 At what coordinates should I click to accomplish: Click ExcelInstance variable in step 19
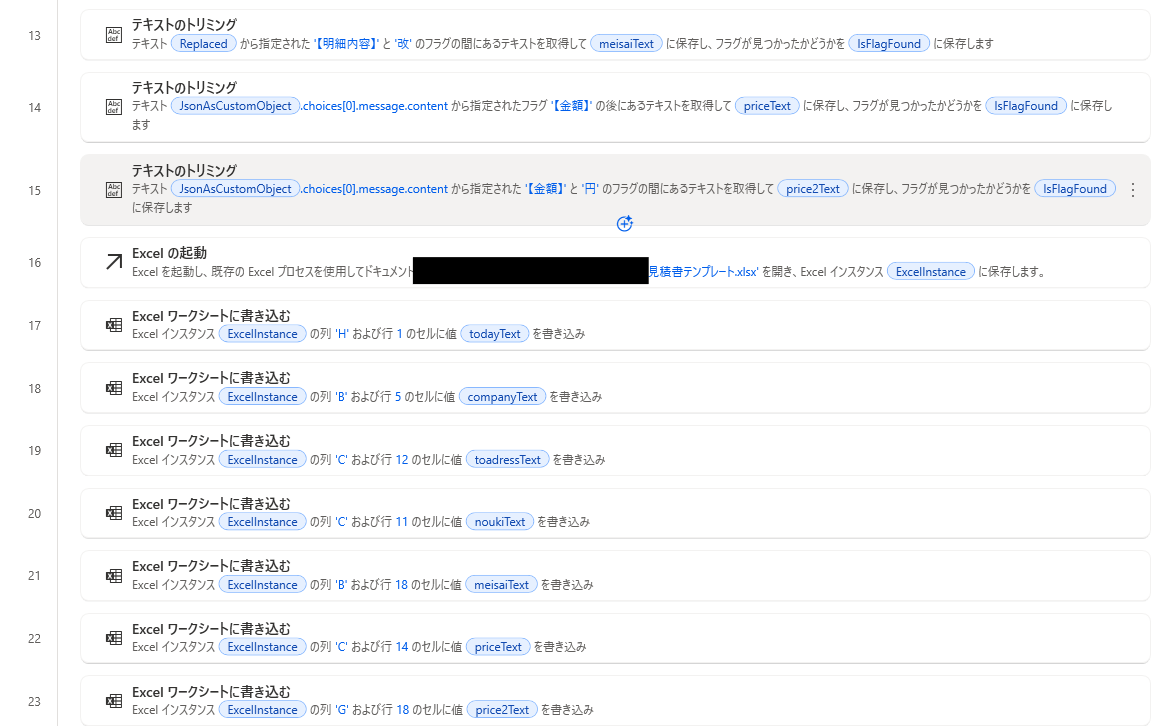pyautogui.click(x=262, y=460)
